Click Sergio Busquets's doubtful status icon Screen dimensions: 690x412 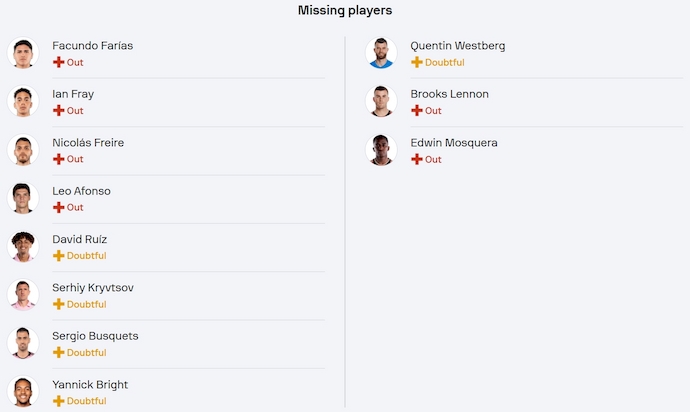click(58, 353)
